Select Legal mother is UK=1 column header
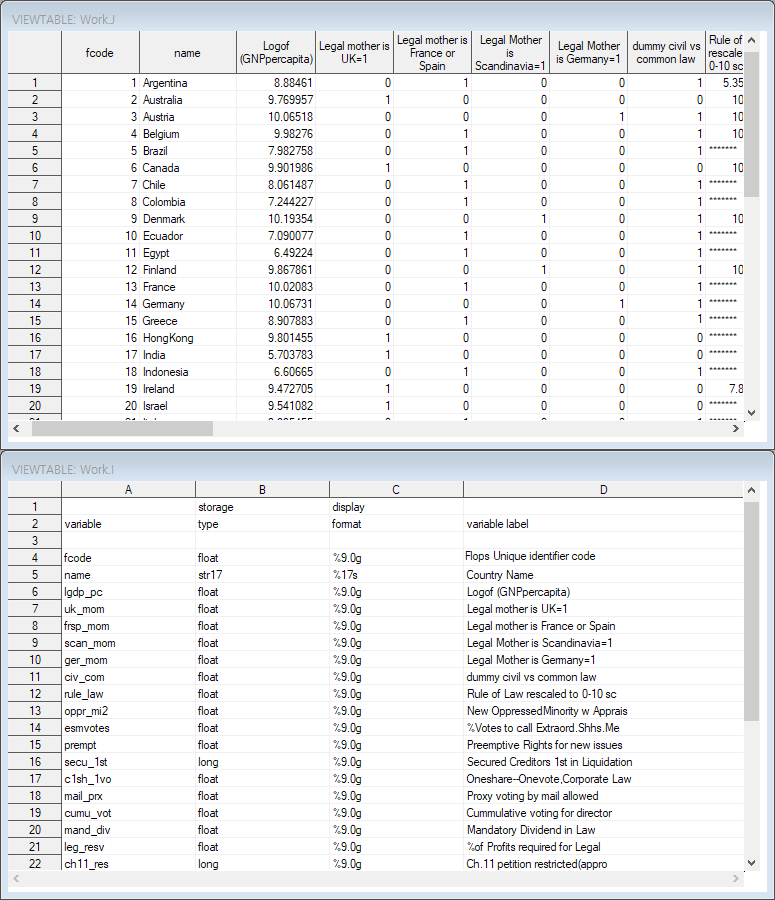Screen dimensions: 775x900 354,53
